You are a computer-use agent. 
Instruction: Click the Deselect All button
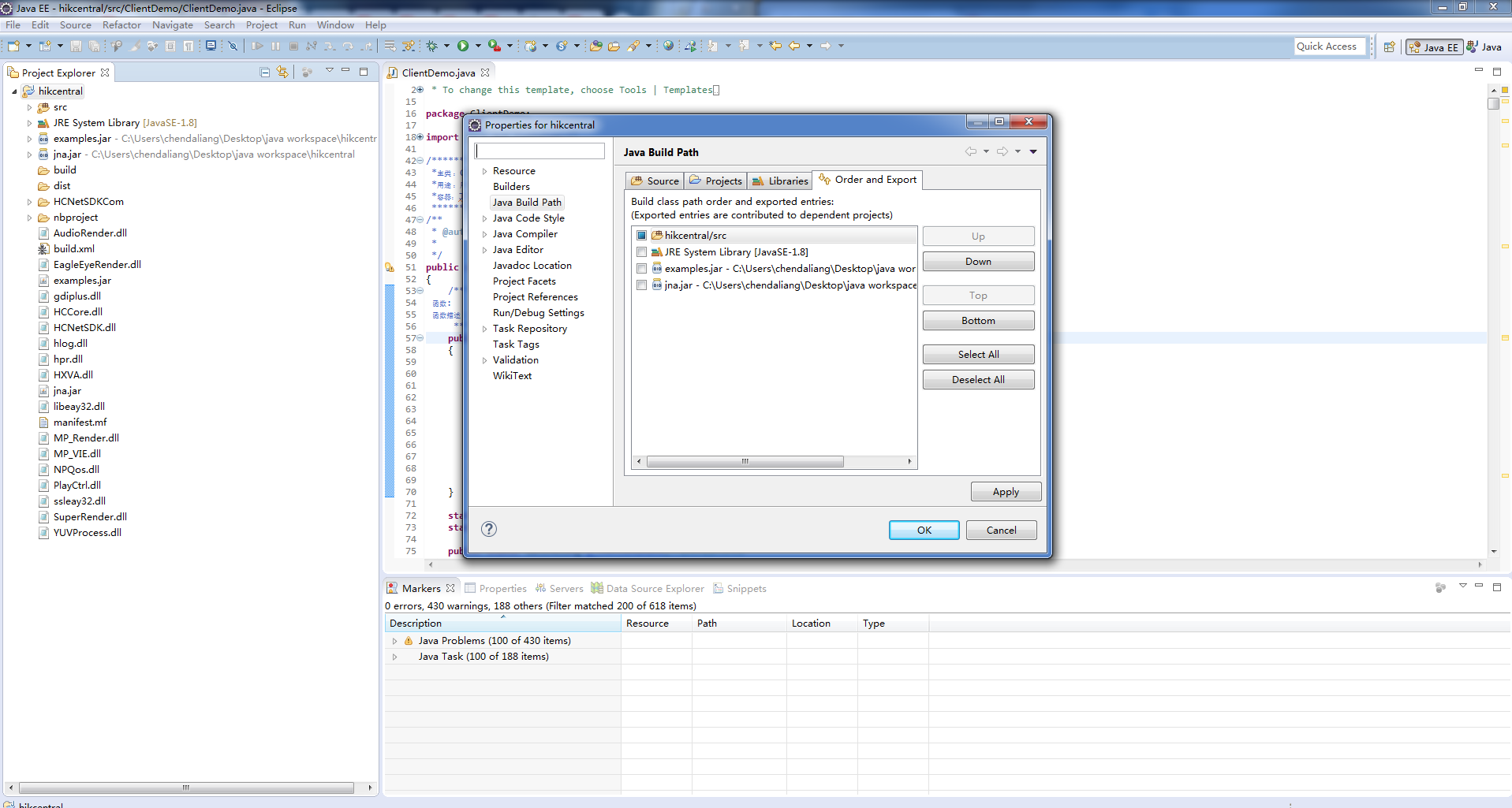(x=978, y=380)
